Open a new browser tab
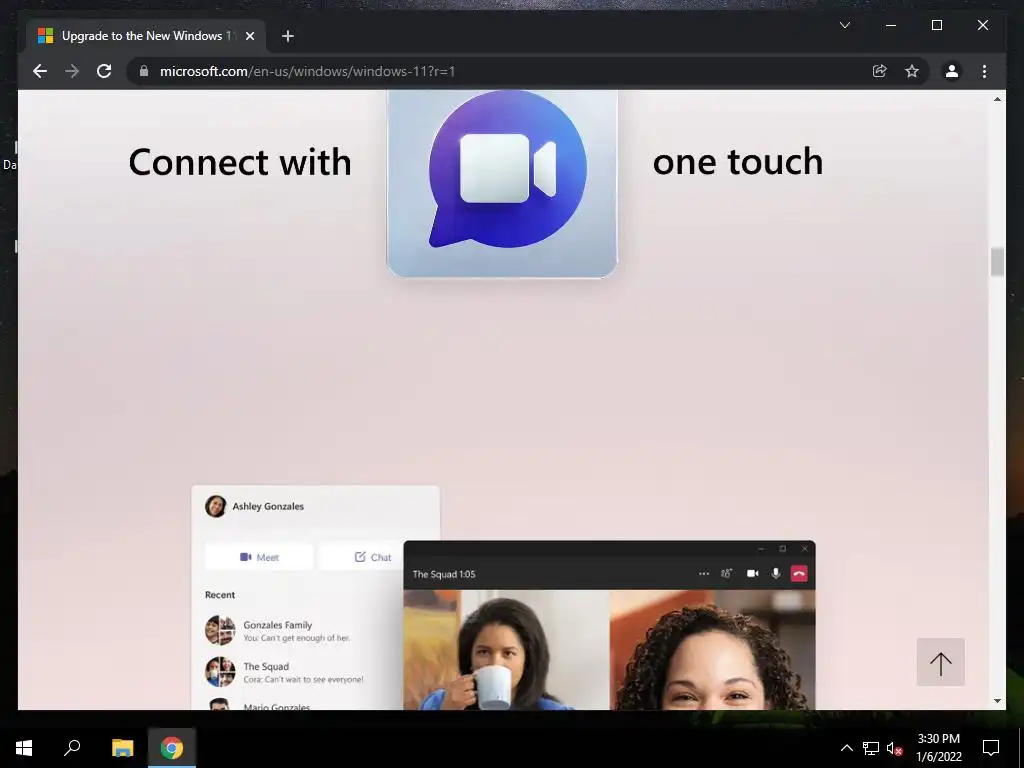The width and height of the screenshot is (1024, 768). [x=287, y=36]
